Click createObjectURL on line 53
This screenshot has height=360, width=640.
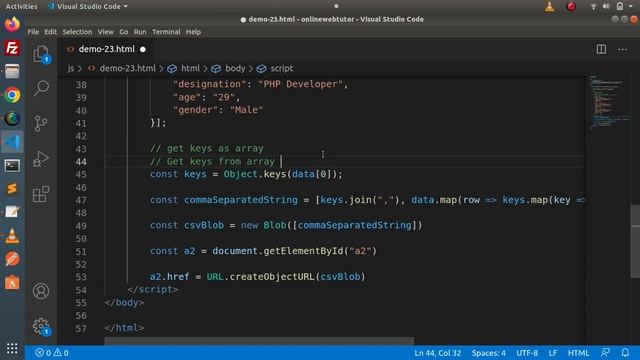[x=272, y=277]
